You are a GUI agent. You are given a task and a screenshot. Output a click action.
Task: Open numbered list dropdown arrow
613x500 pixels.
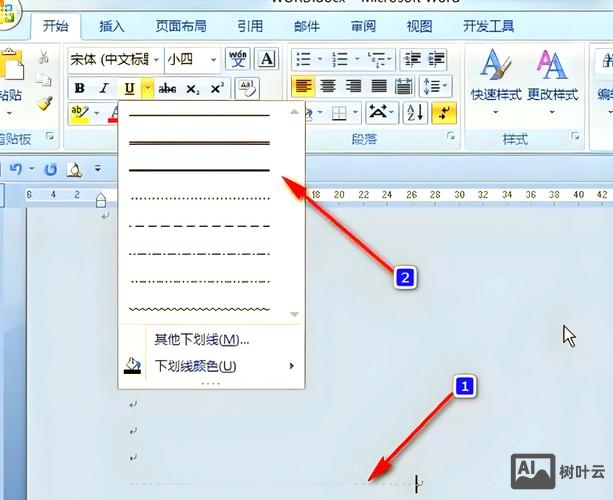tap(357, 59)
